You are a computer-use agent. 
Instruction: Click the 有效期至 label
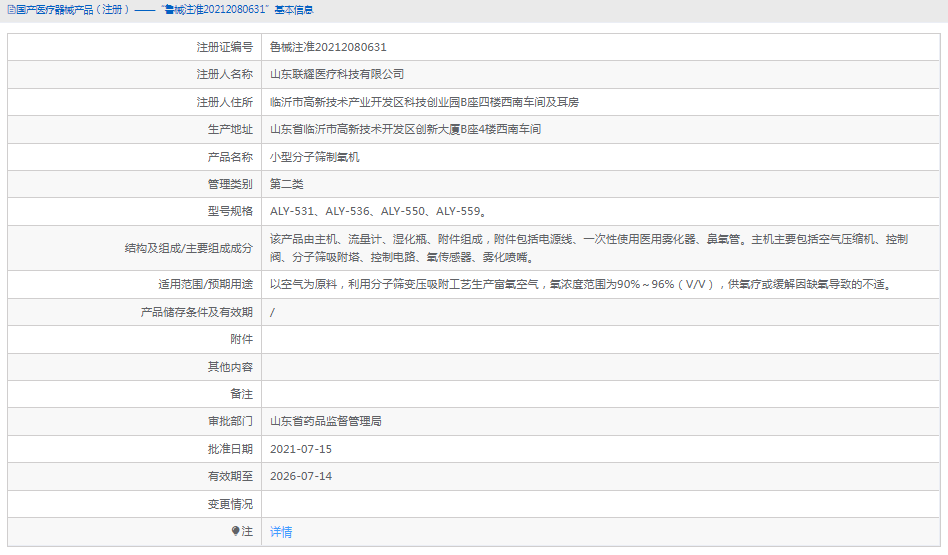(230, 476)
